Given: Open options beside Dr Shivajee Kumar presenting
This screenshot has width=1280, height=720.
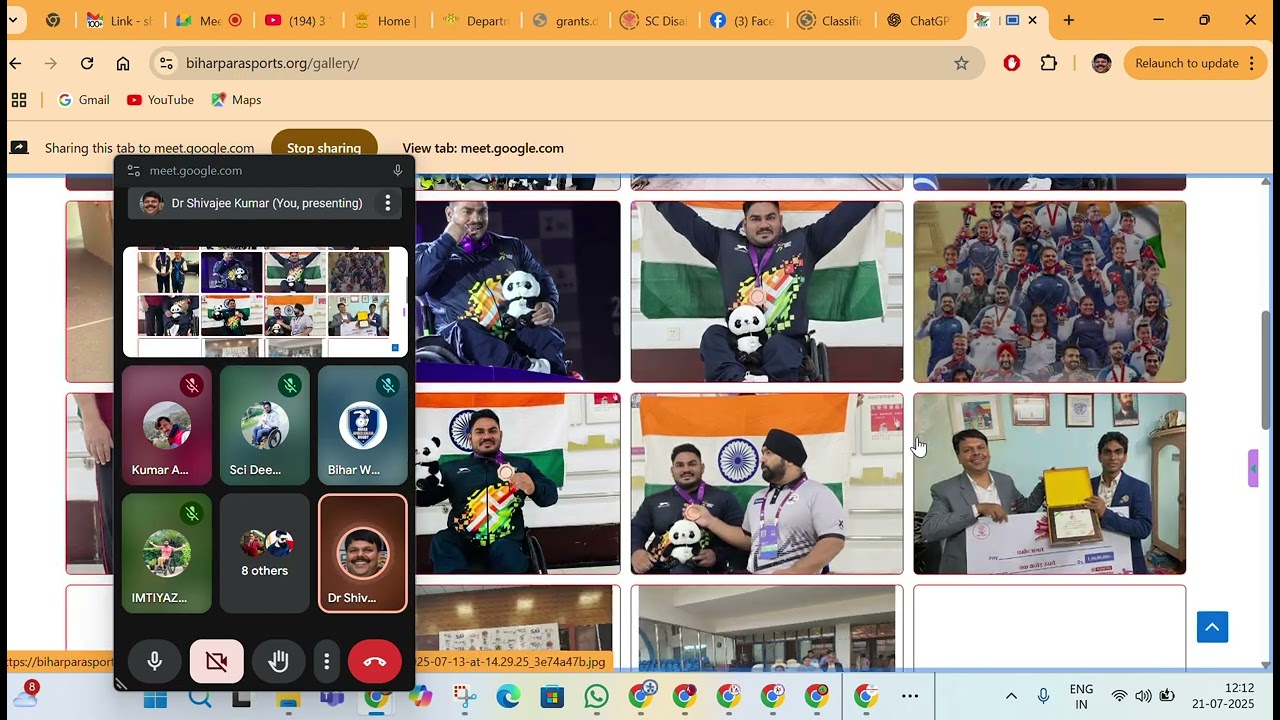Looking at the screenshot, I should click(x=388, y=203).
